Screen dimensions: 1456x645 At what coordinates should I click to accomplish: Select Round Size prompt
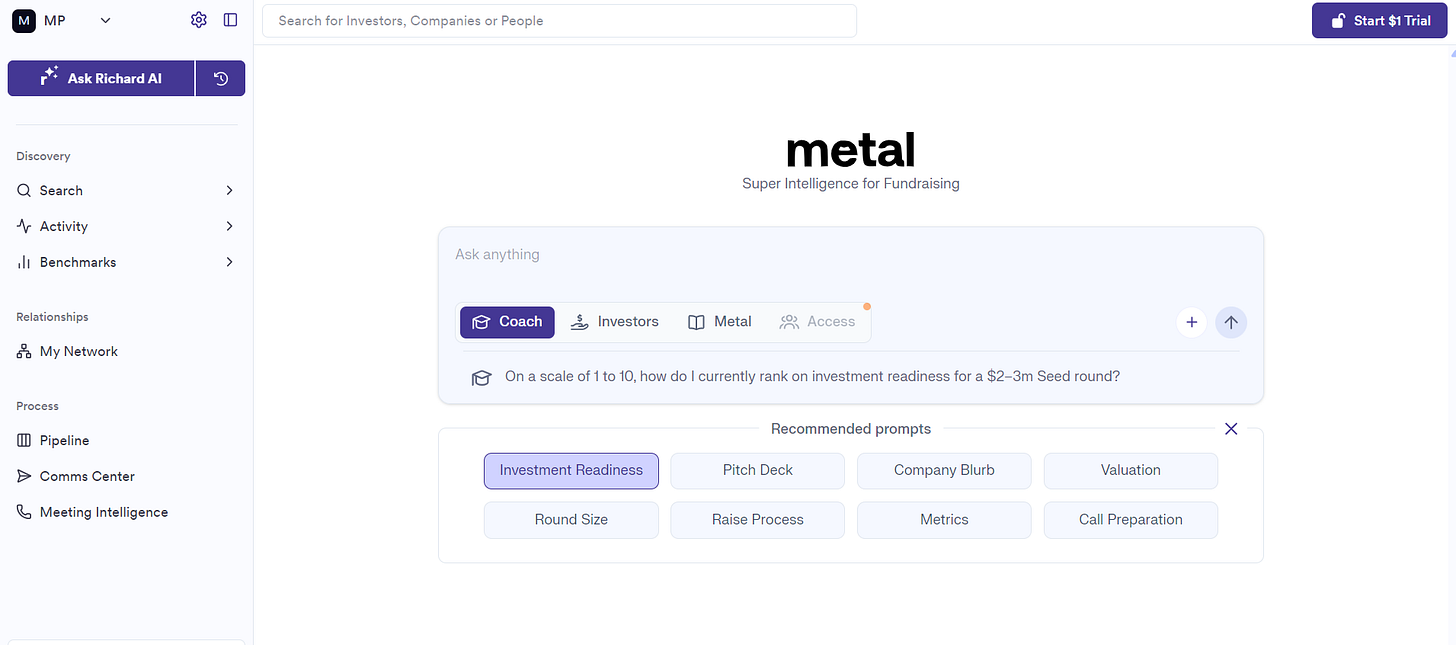click(x=571, y=520)
